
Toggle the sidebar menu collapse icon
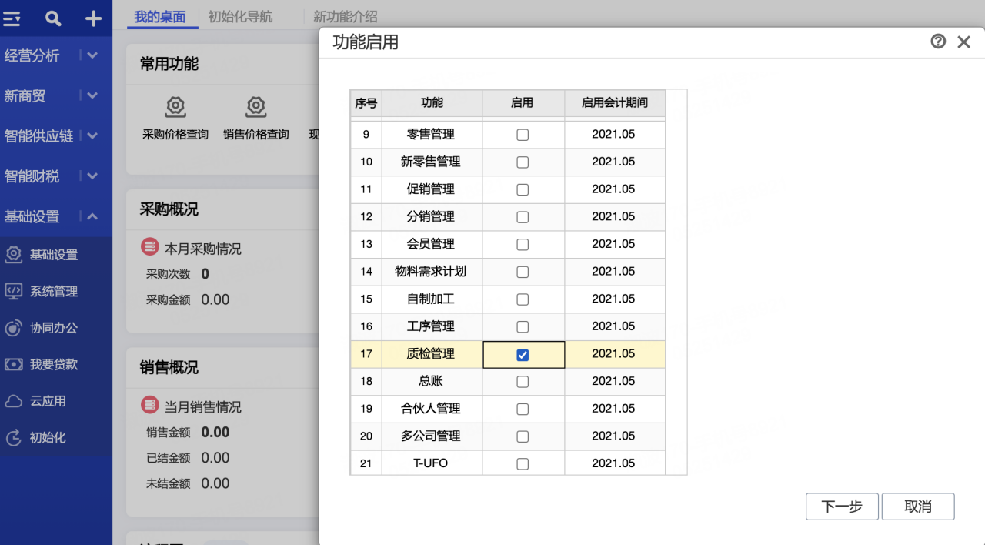13,18
